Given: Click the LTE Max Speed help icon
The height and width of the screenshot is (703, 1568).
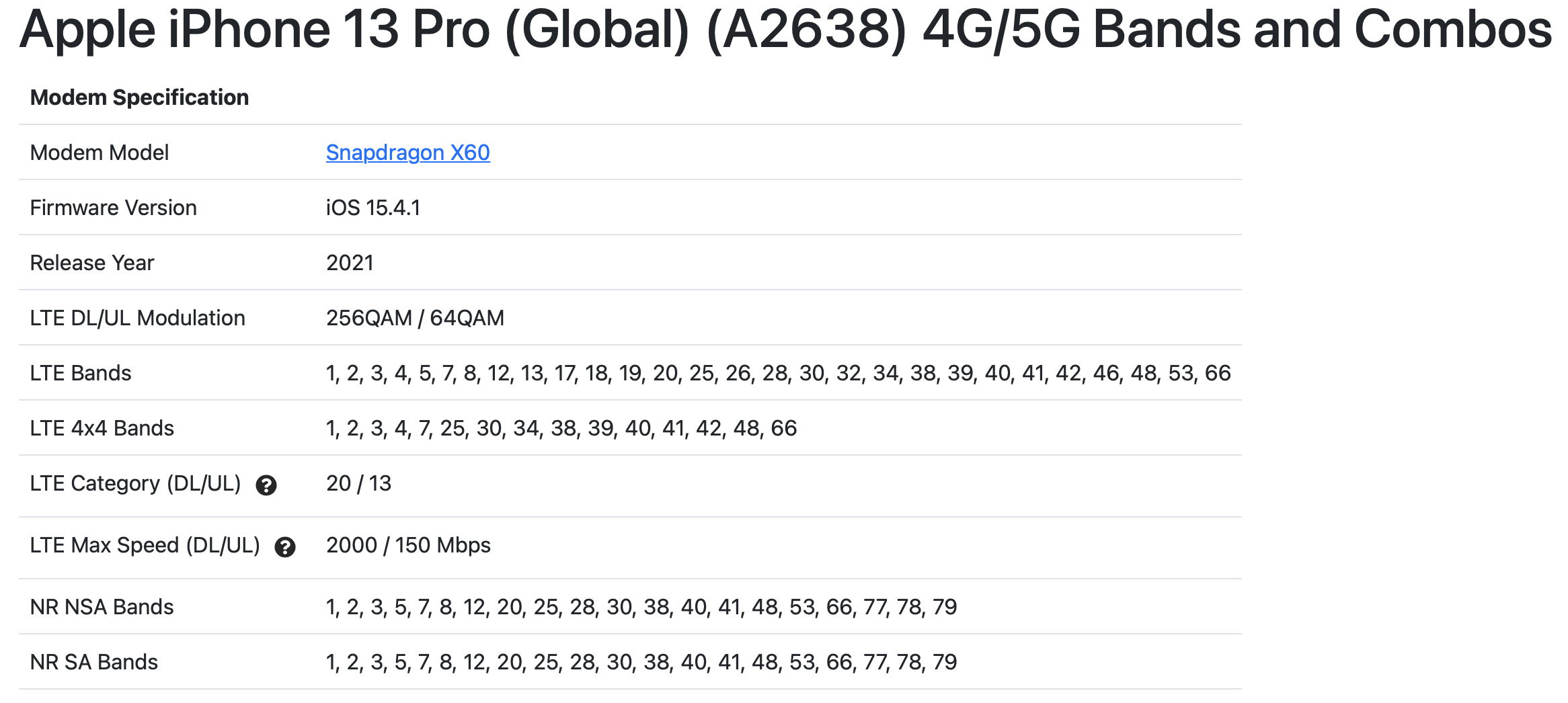Looking at the screenshot, I should tap(285, 547).
